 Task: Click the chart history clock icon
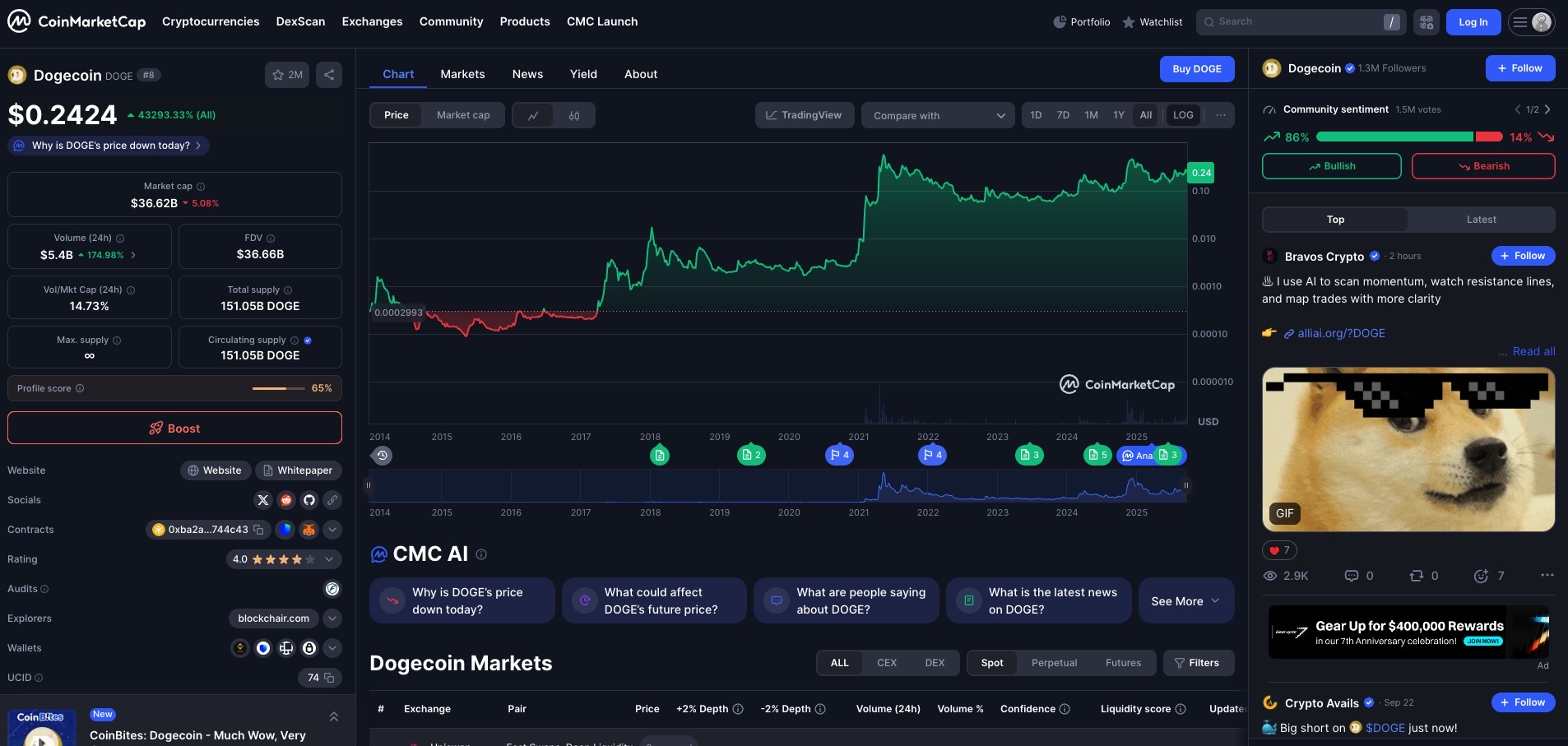382,455
